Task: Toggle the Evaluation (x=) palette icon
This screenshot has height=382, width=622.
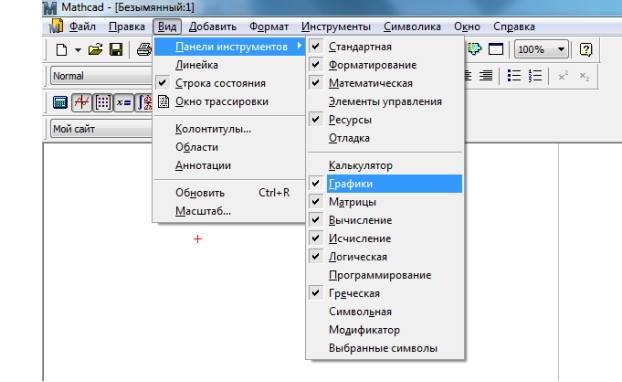Action: (x=124, y=103)
